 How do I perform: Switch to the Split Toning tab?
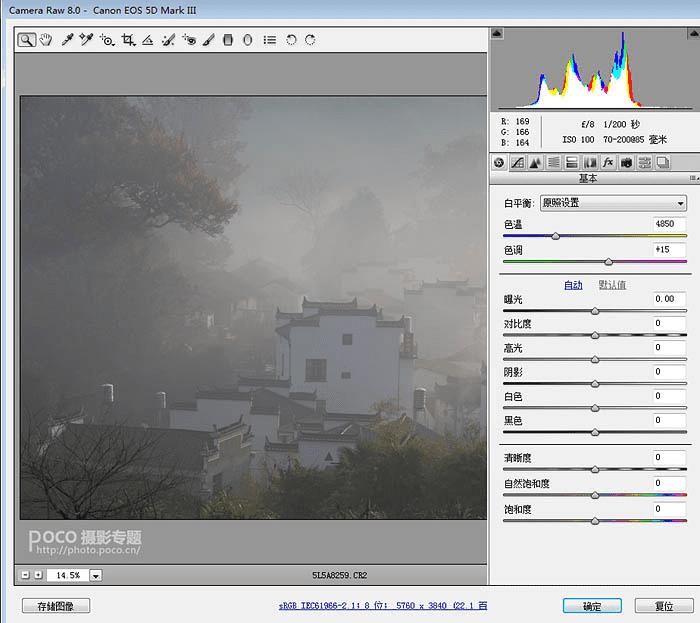[572, 162]
